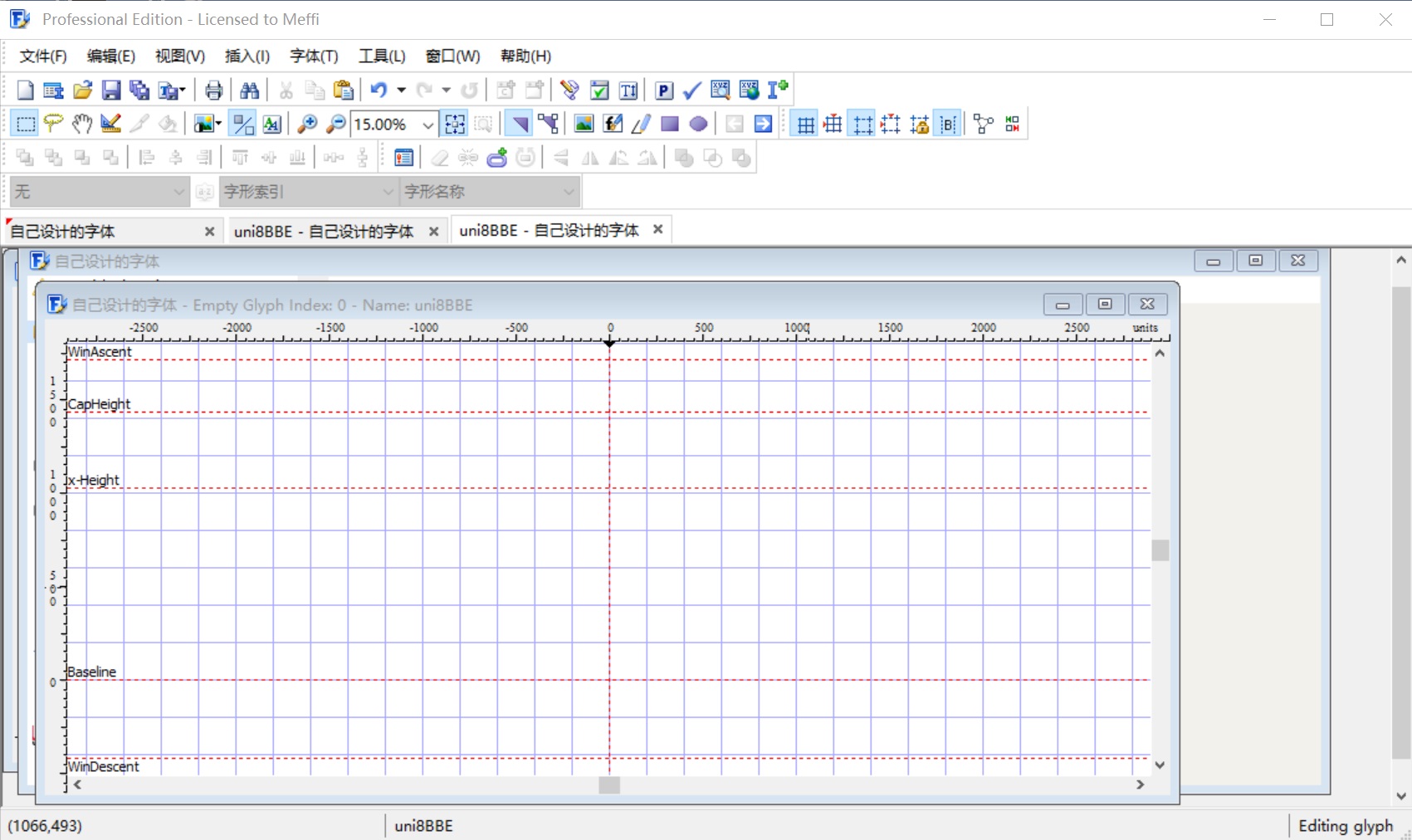
Task: Open the 帮助(H) menu
Action: click(x=525, y=56)
